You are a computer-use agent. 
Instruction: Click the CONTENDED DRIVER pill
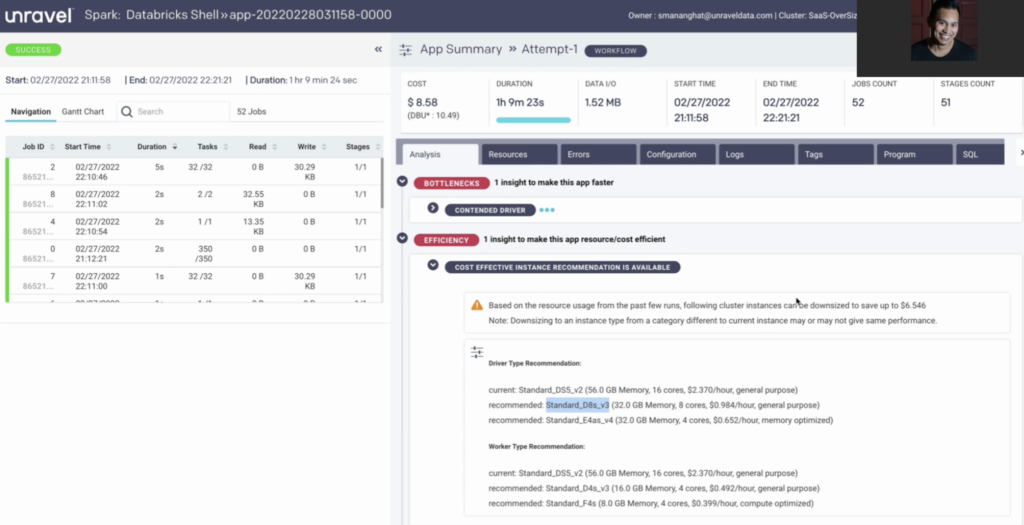(x=490, y=210)
